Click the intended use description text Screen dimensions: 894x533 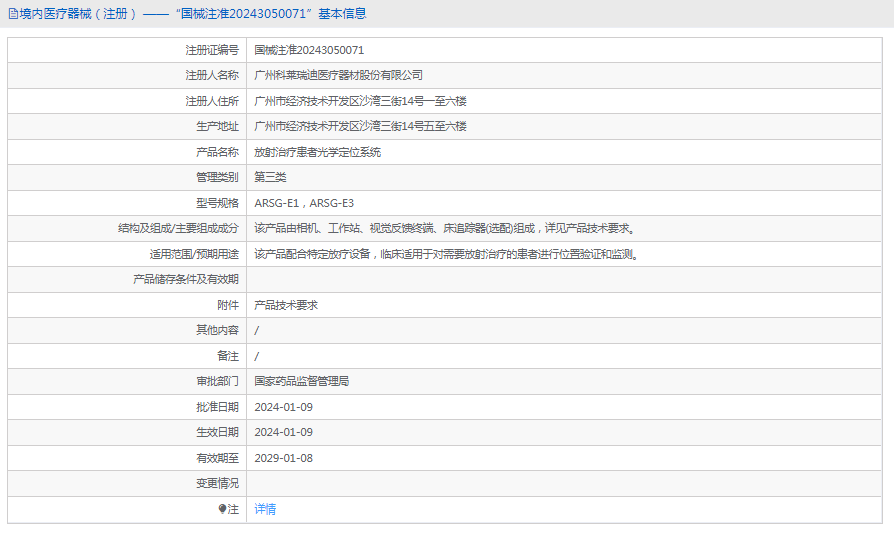447,254
